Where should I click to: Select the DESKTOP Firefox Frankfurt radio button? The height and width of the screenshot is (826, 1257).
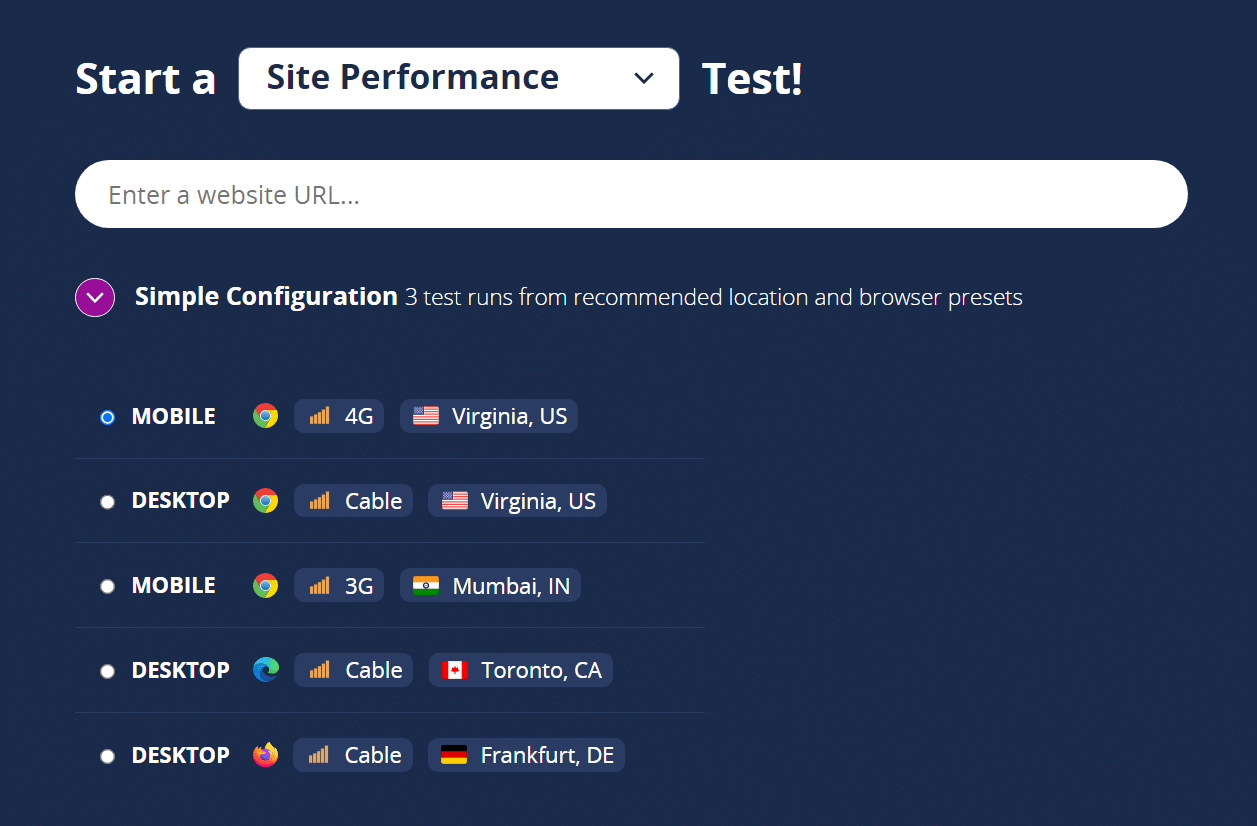(x=107, y=756)
